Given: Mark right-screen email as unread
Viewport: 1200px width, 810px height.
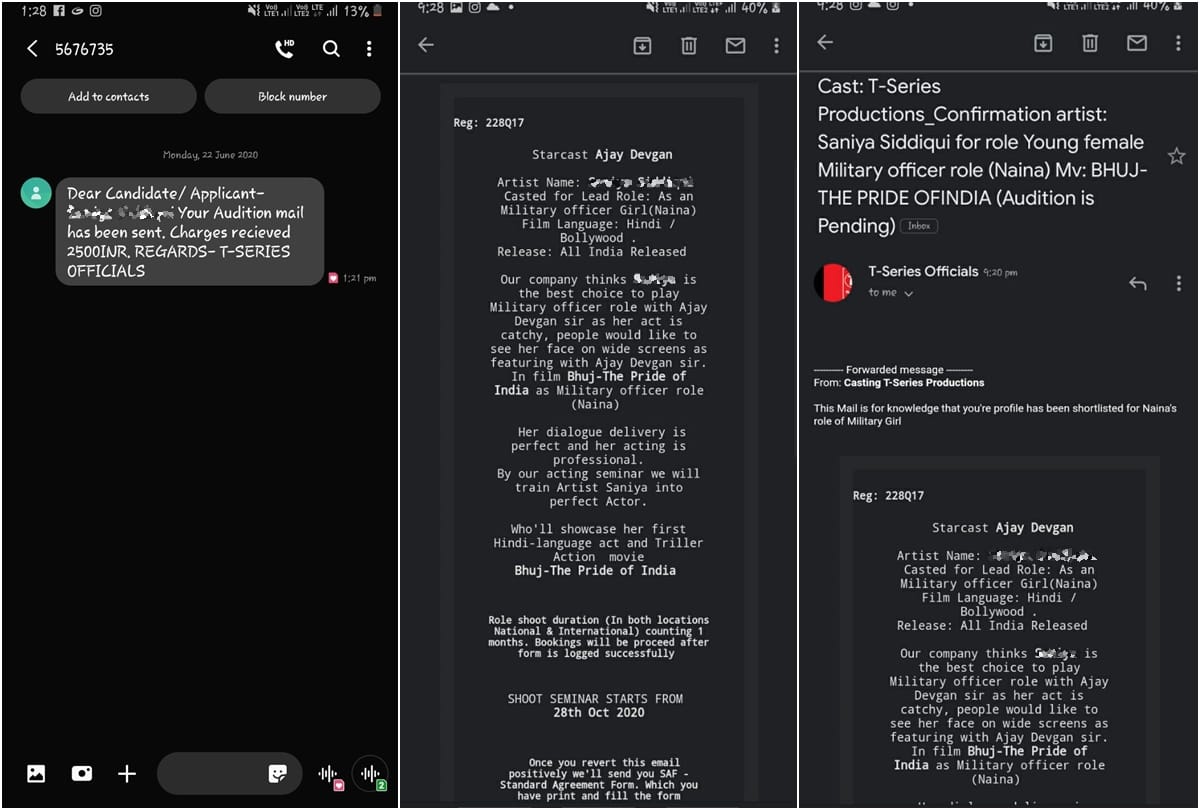Looking at the screenshot, I should (x=1137, y=42).
